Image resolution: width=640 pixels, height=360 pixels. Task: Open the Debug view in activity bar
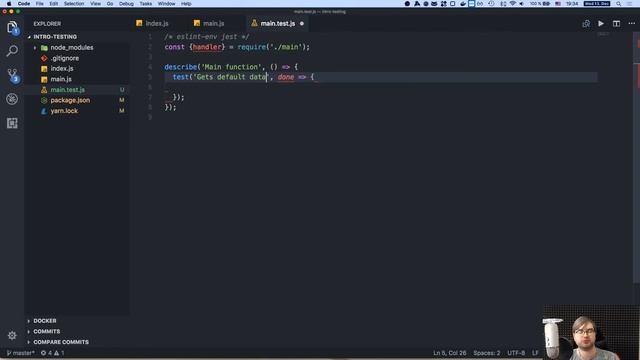[12, 99]
